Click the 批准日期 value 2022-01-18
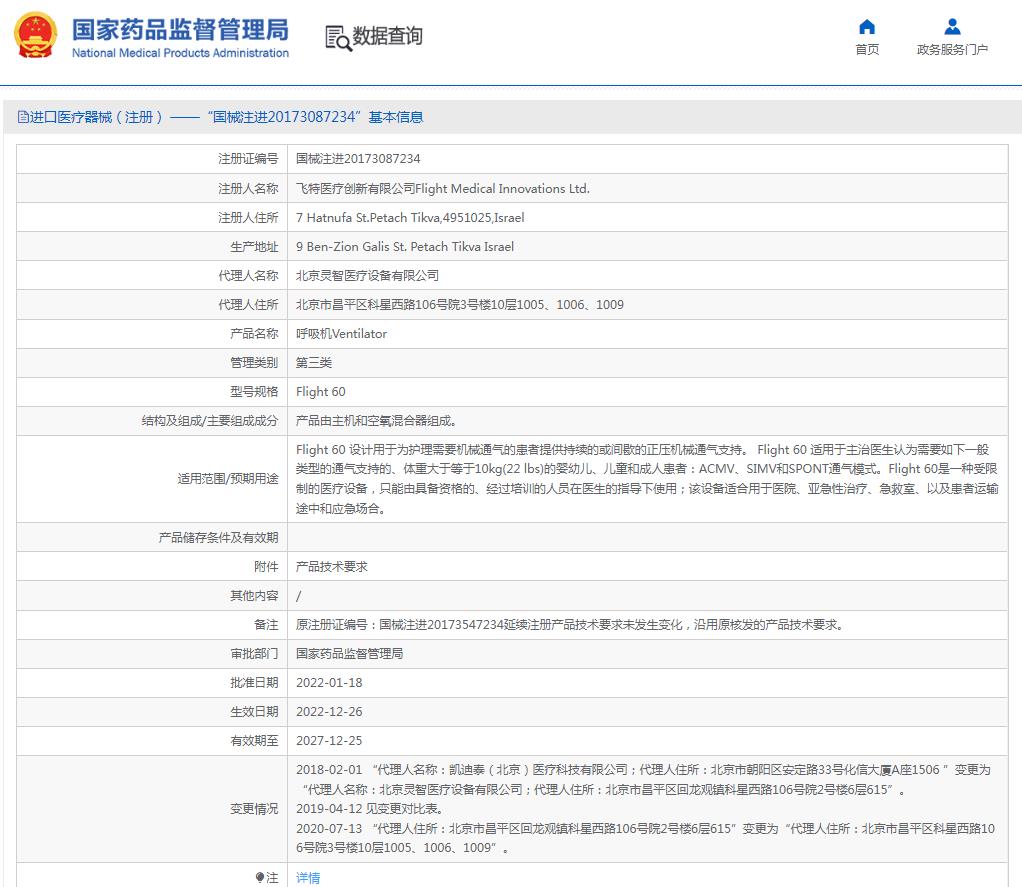 point(329,682)
